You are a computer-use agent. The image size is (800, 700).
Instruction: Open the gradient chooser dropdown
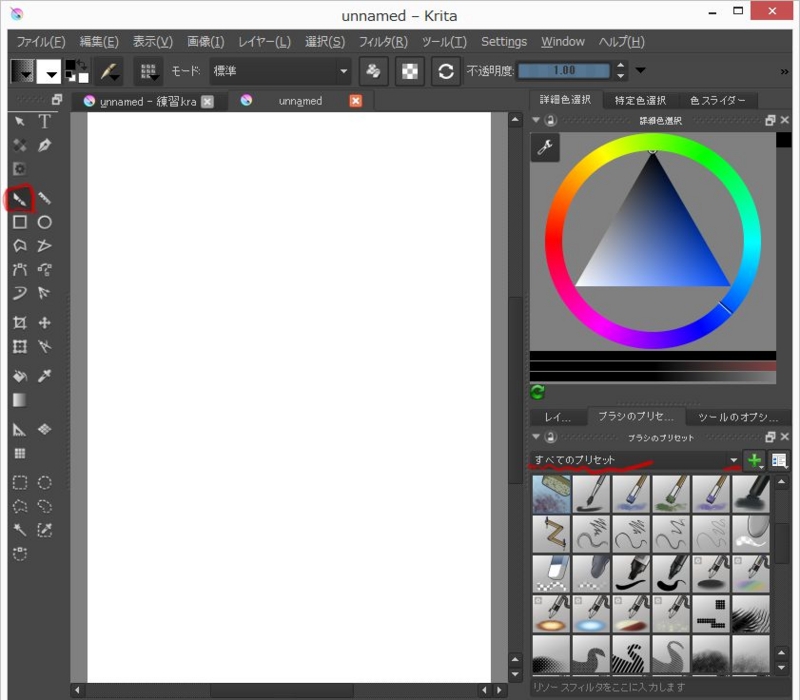(x=22, y=71)
